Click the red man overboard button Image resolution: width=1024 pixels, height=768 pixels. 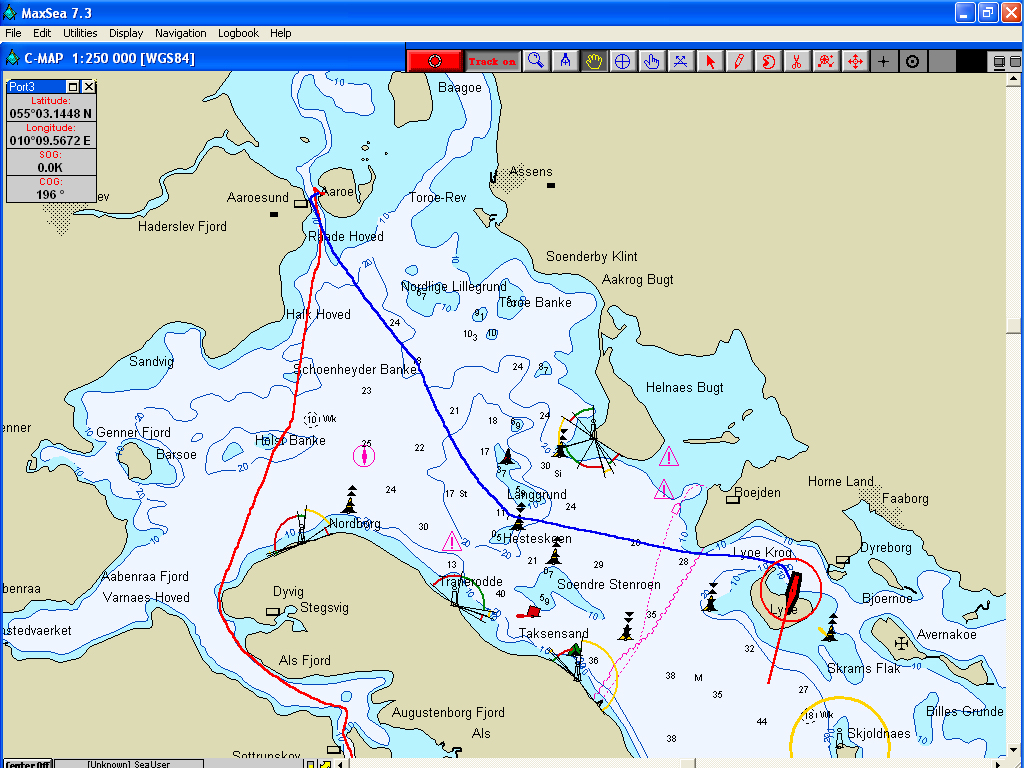435,61
